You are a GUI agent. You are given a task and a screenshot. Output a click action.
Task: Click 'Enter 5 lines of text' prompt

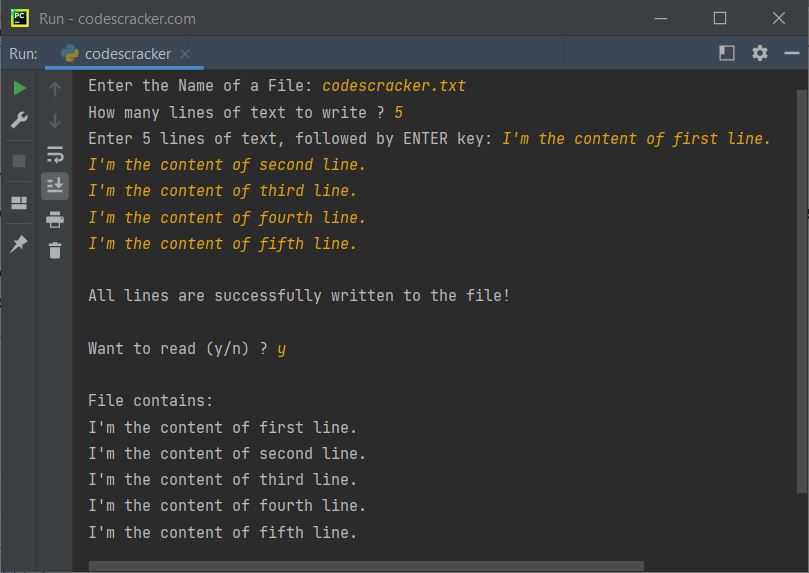click(290, 139)
